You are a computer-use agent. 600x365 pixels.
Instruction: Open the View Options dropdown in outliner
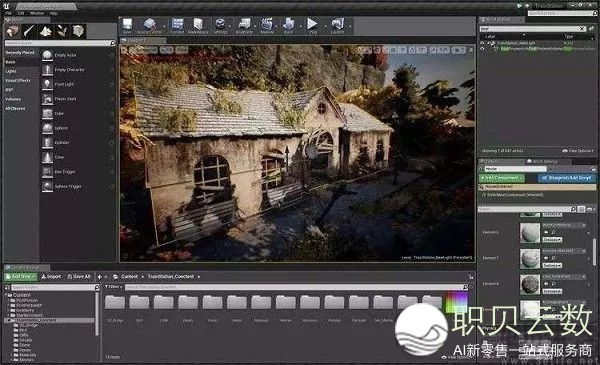578,151
